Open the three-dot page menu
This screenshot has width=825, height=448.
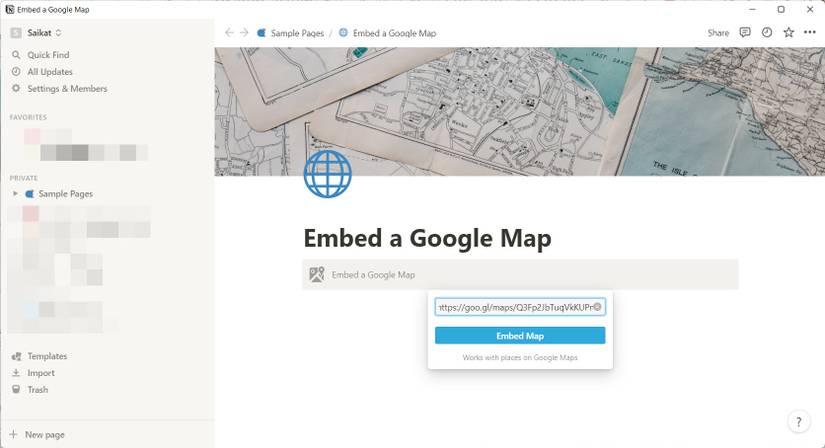[810, 33]
